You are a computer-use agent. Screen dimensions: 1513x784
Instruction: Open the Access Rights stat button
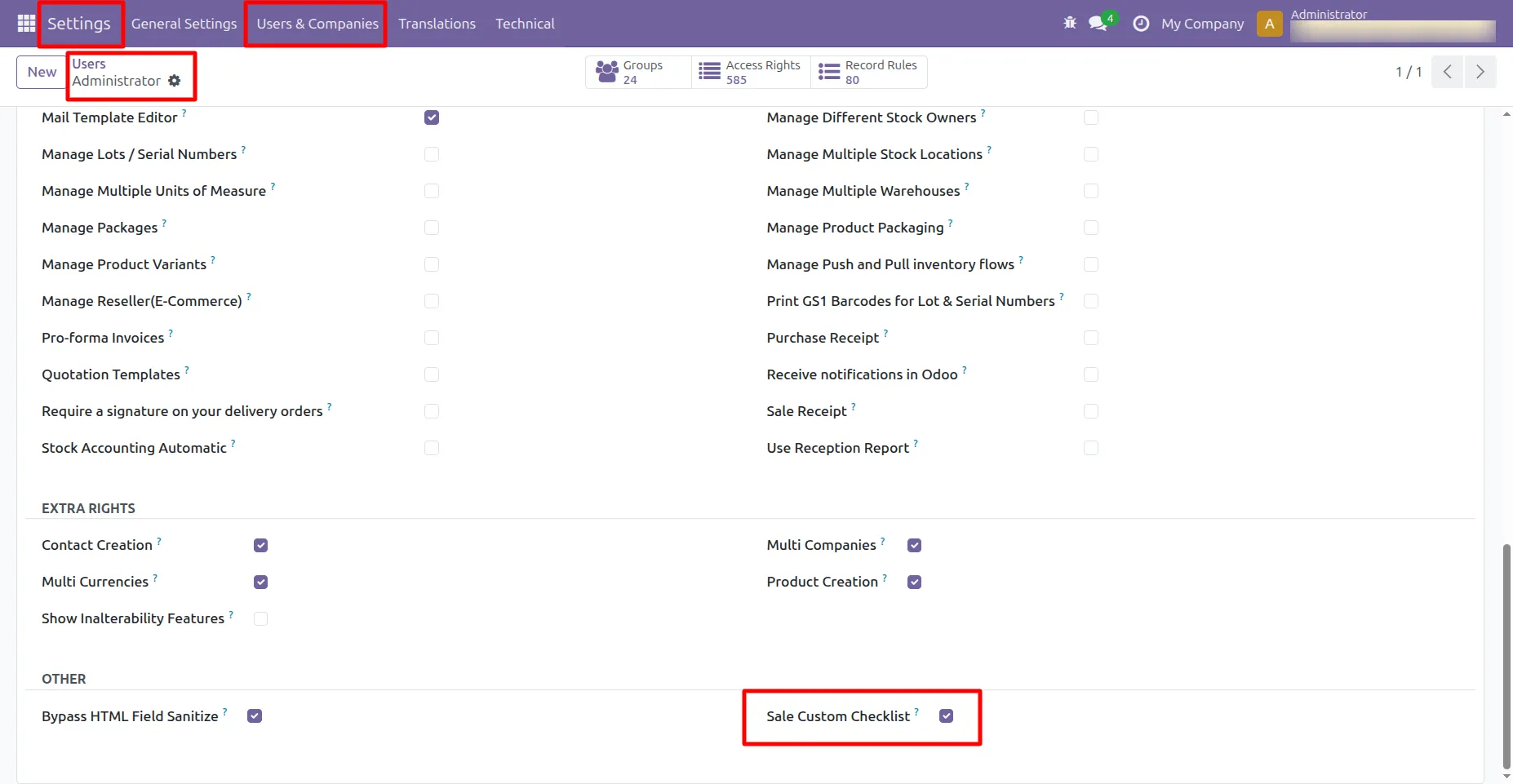751,72
